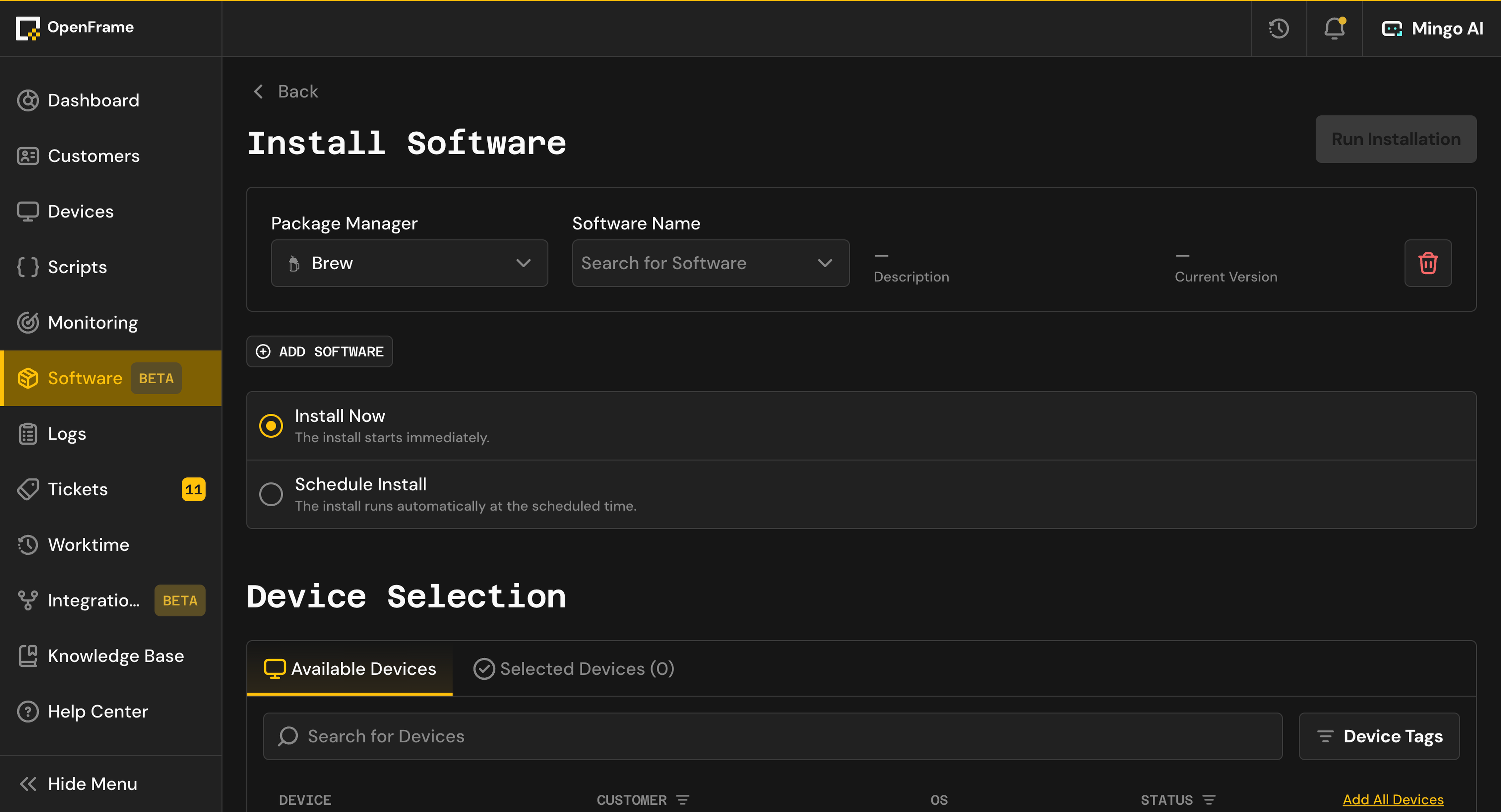Click the Device Selection heading
Viewport: 1501px width, 812px height.
tap(406, 596)
